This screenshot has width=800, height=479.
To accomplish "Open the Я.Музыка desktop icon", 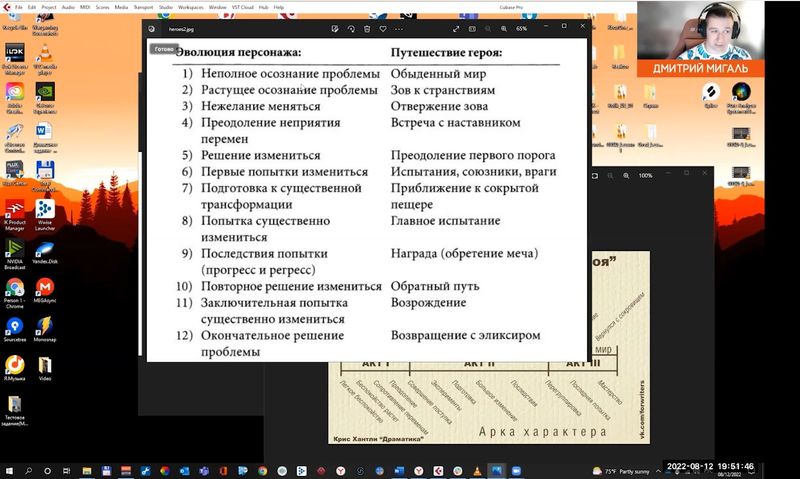I will coord(15,368).
